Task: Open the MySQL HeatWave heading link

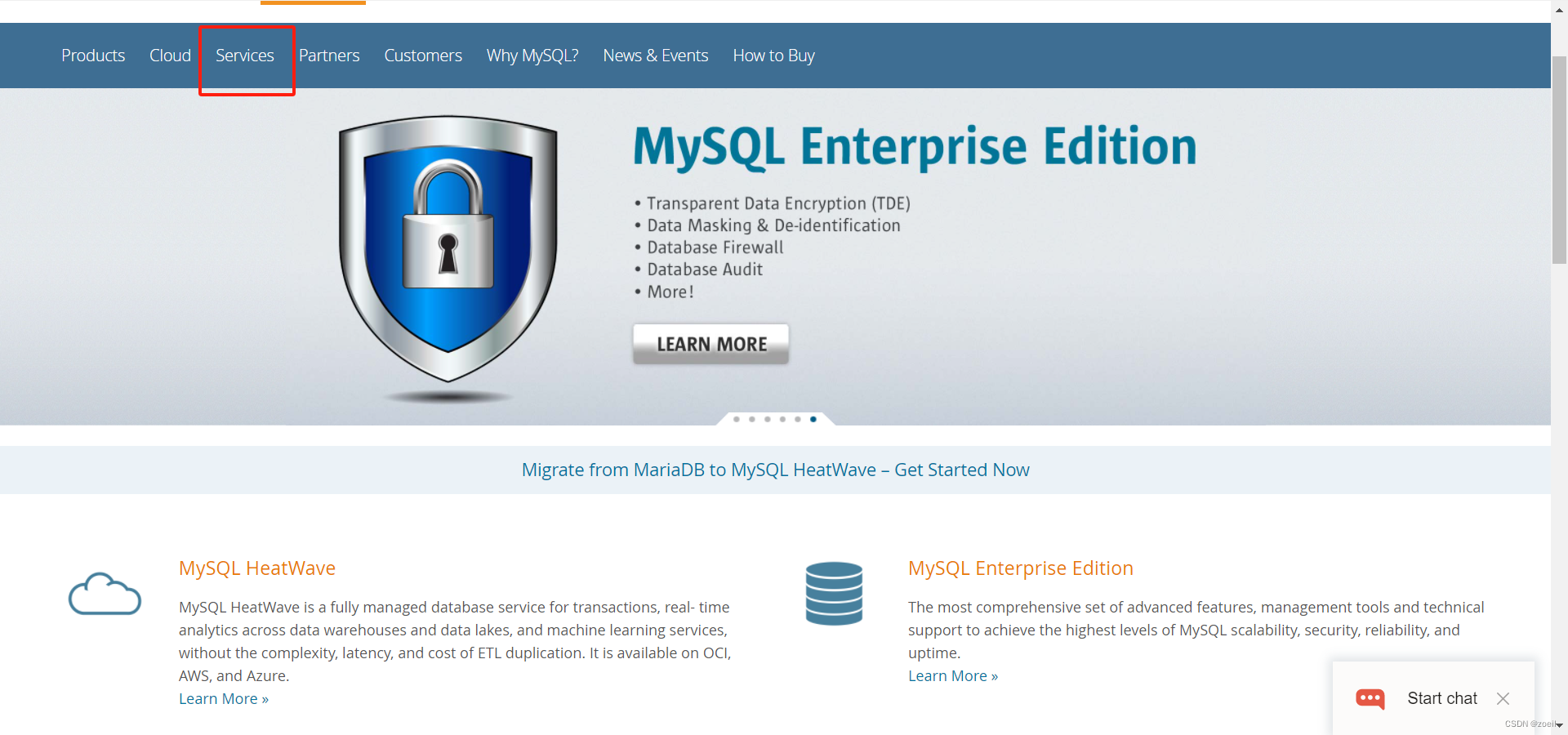Action: click(x=257, y=568)
